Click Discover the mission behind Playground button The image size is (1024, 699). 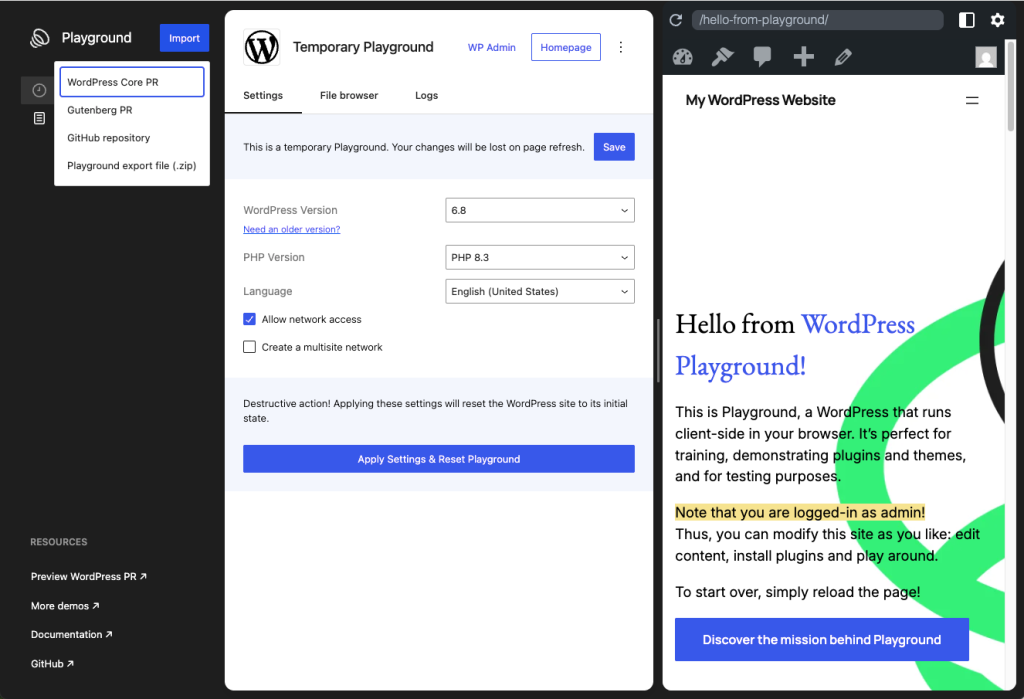click(x=822, y=640)
